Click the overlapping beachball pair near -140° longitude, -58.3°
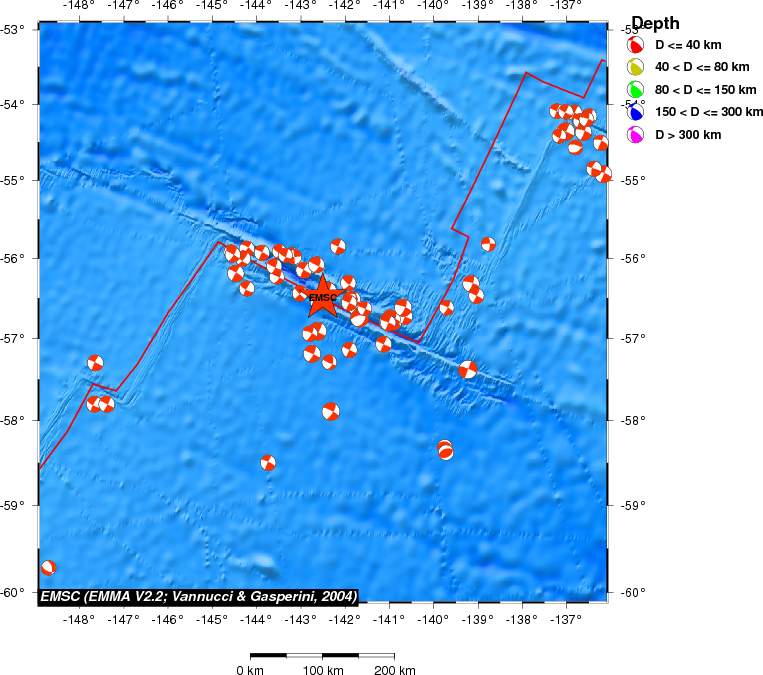This screenshot has width=763, height=675. coord(445,450)
